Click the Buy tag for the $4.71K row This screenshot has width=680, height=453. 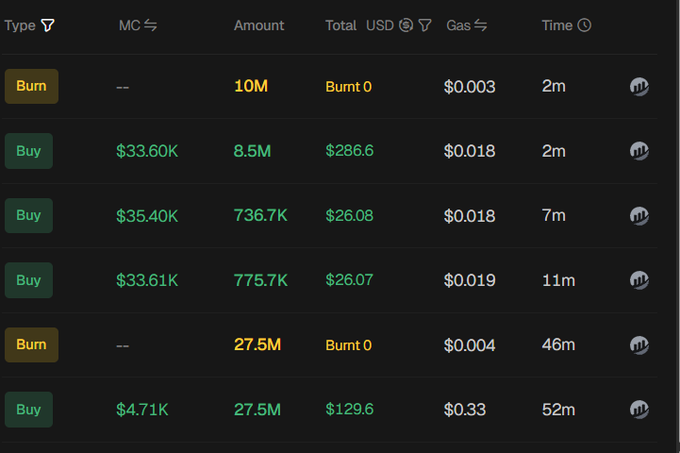[29, 410]
